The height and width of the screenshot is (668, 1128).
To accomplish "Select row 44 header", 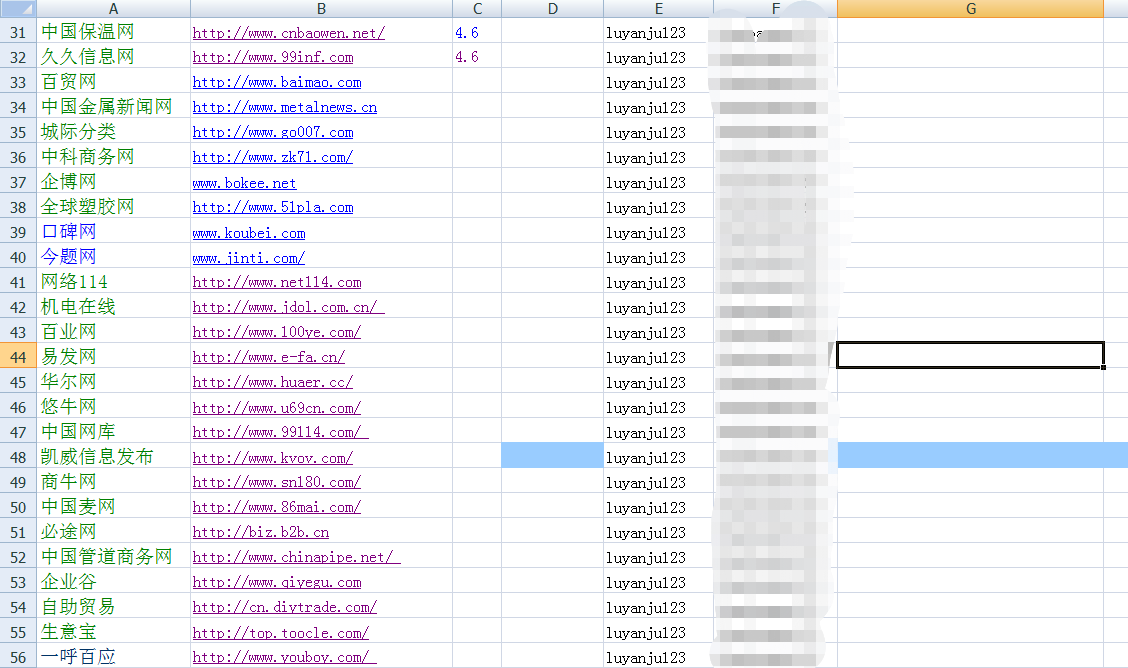I will pos(18,357).
